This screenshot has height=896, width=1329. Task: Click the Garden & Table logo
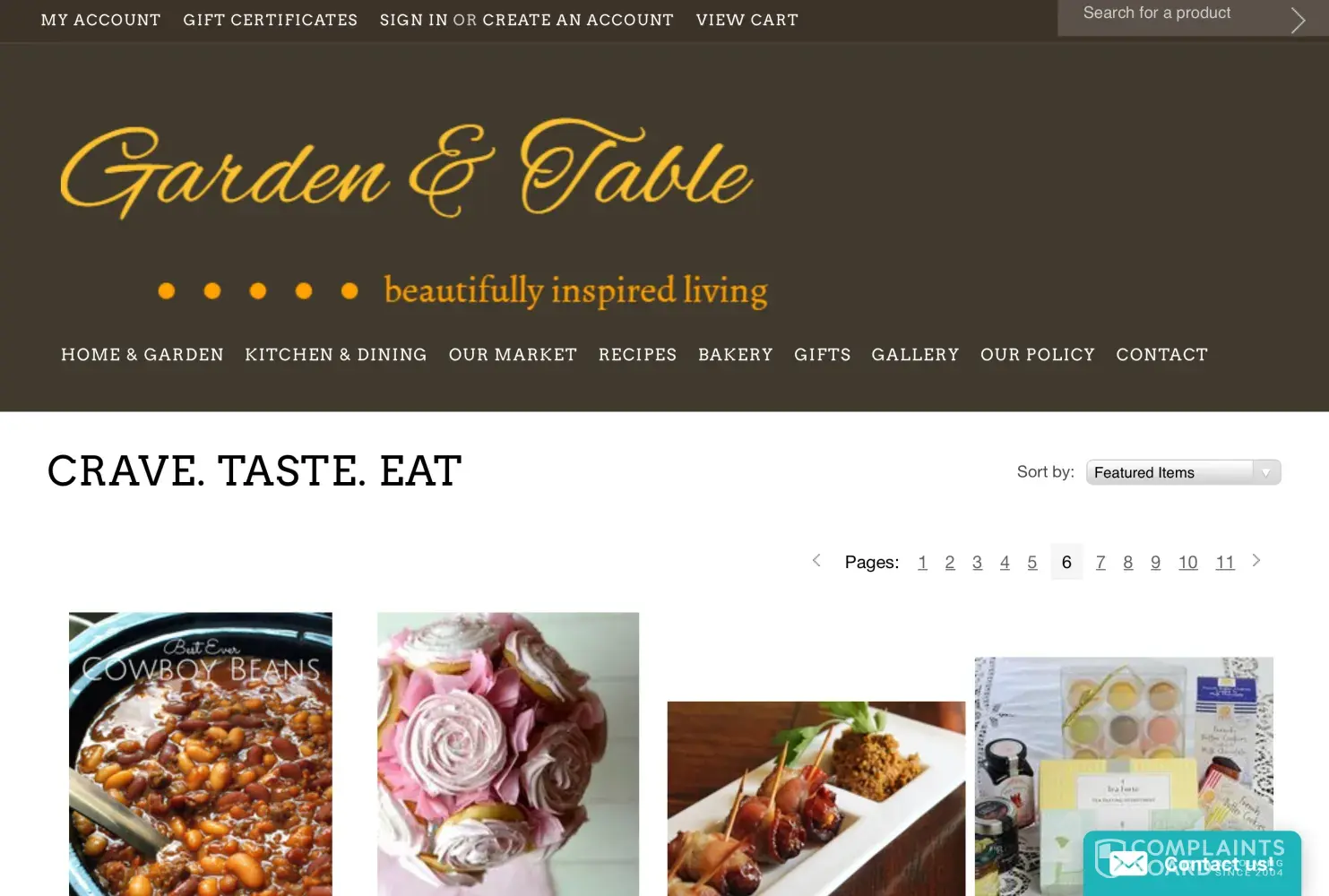(x=414, y=215)
